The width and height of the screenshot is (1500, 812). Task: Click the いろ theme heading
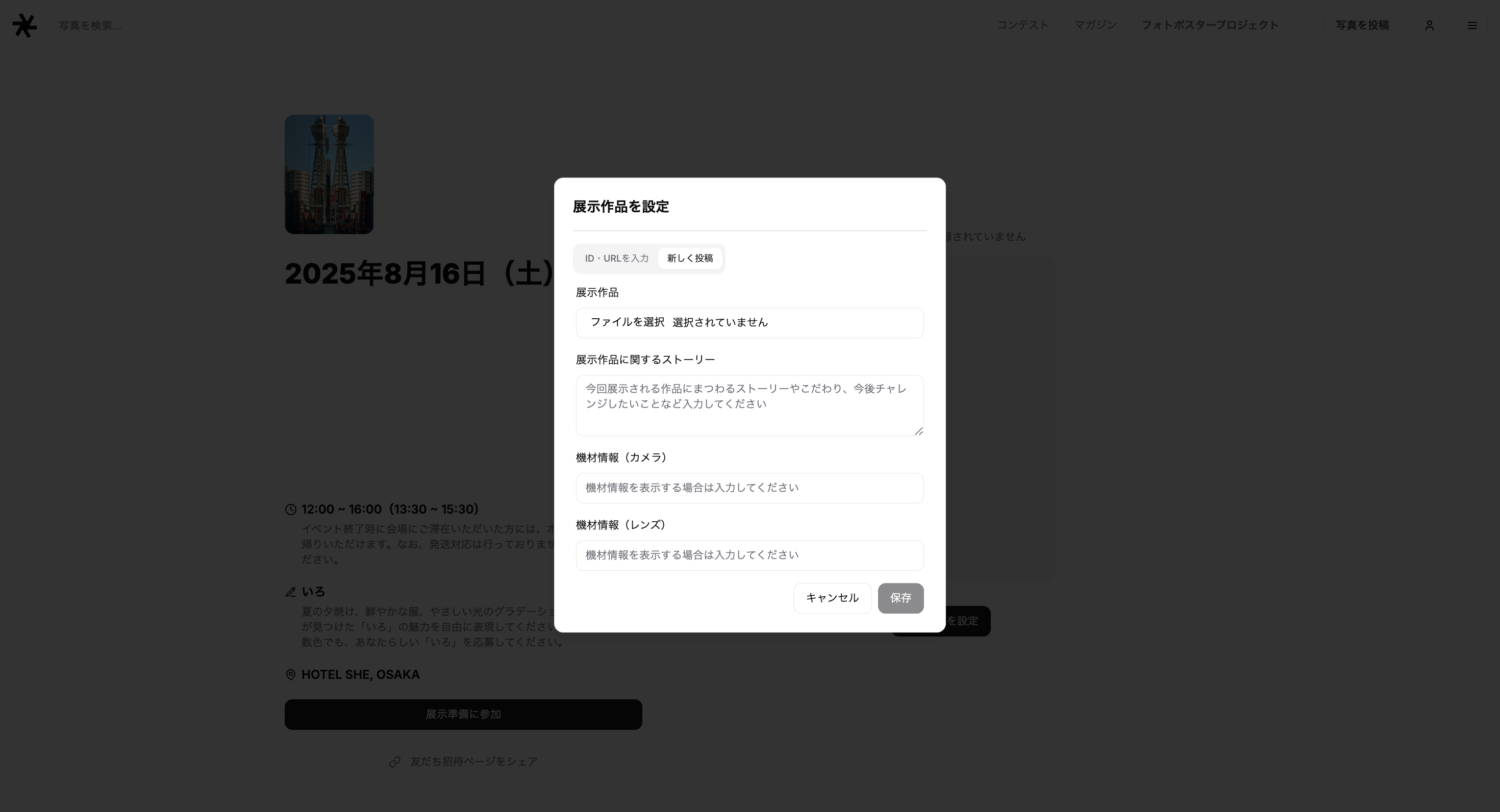point(313,592)
